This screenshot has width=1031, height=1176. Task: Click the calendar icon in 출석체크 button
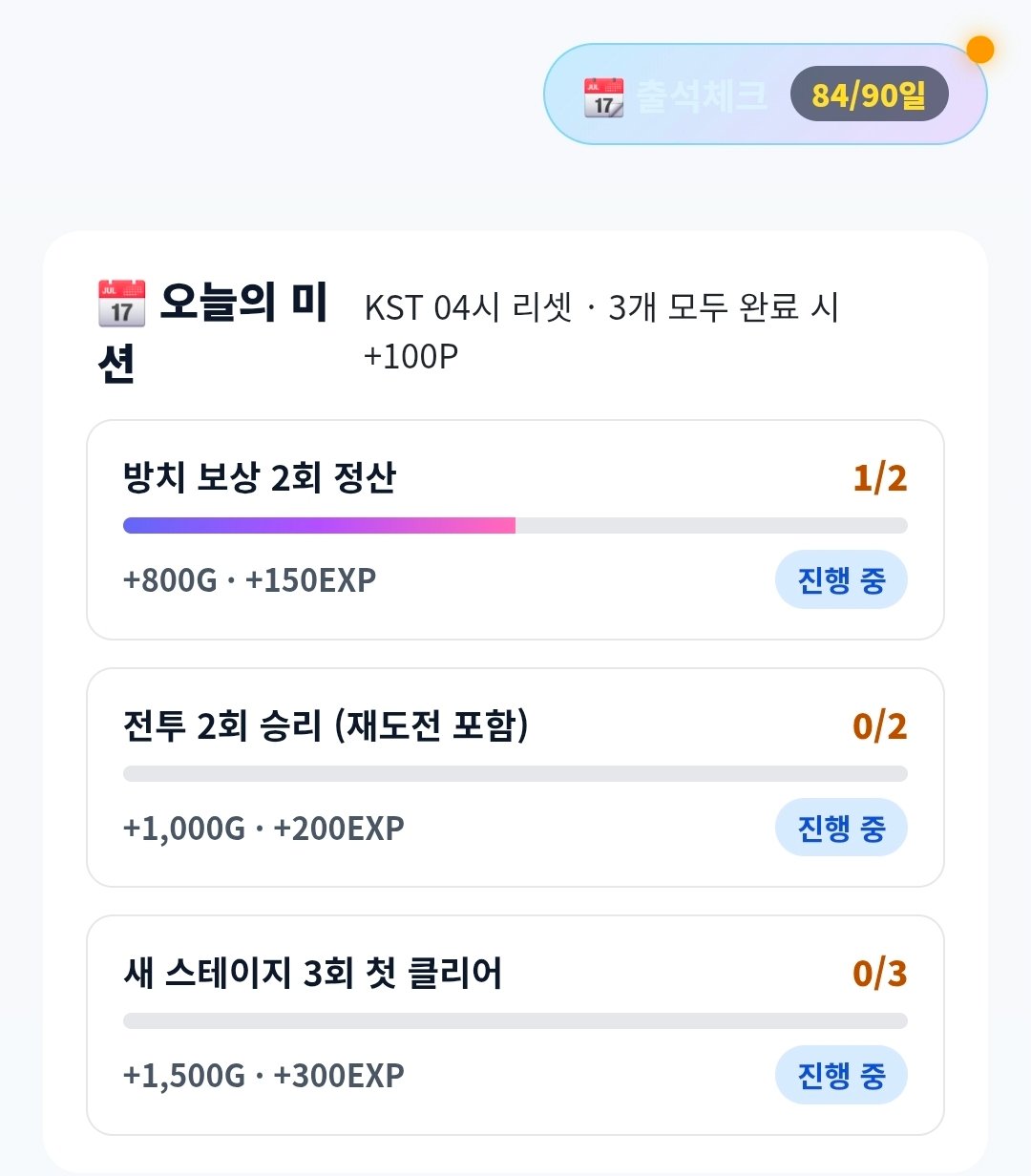tap(603, 96)
